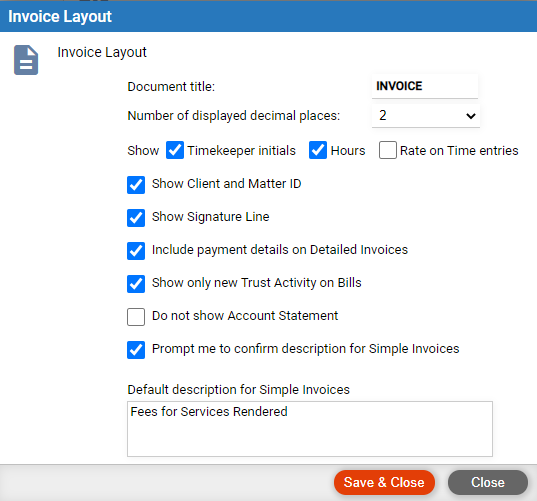Open the decimal places dropdown
This screenshot has height=501, width=537.
click(x=426, y=116)
